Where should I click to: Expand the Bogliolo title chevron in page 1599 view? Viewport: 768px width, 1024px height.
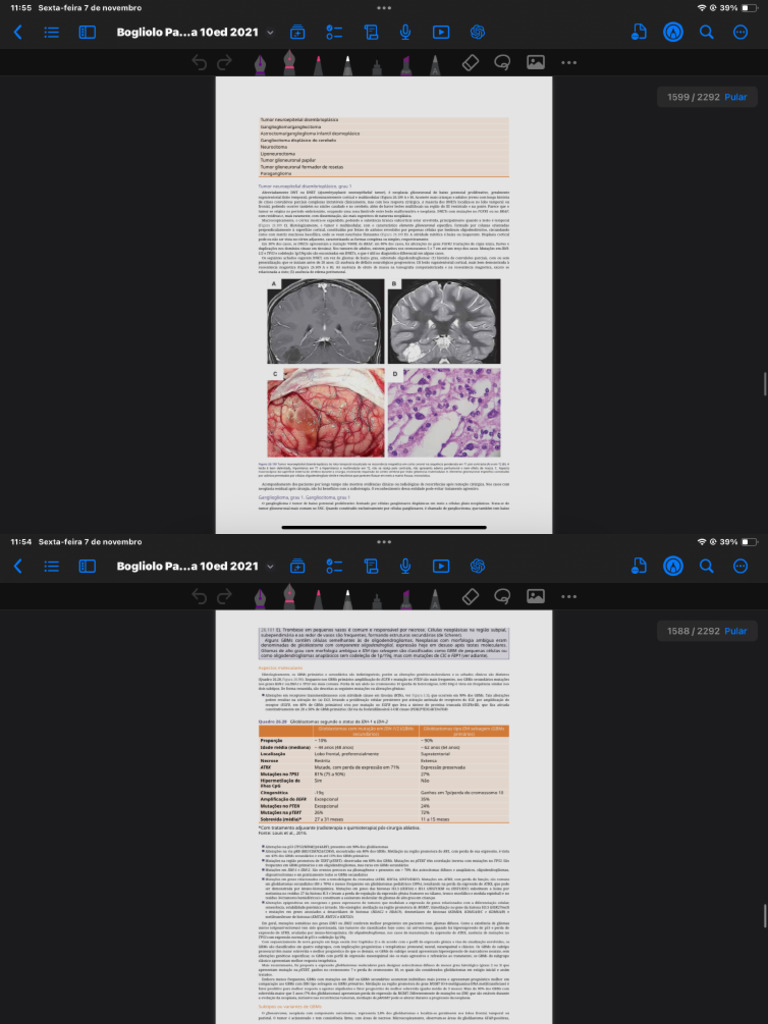270,33
